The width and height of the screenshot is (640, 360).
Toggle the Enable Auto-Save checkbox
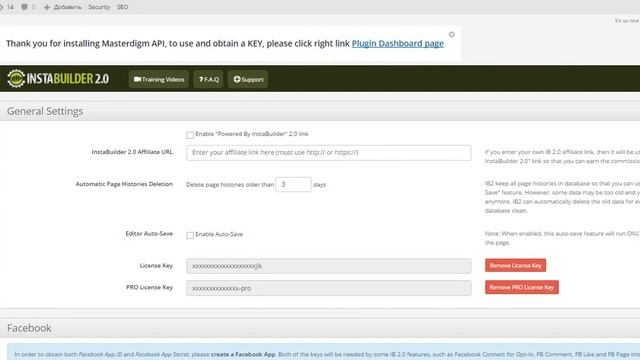(x=190, y=235)
